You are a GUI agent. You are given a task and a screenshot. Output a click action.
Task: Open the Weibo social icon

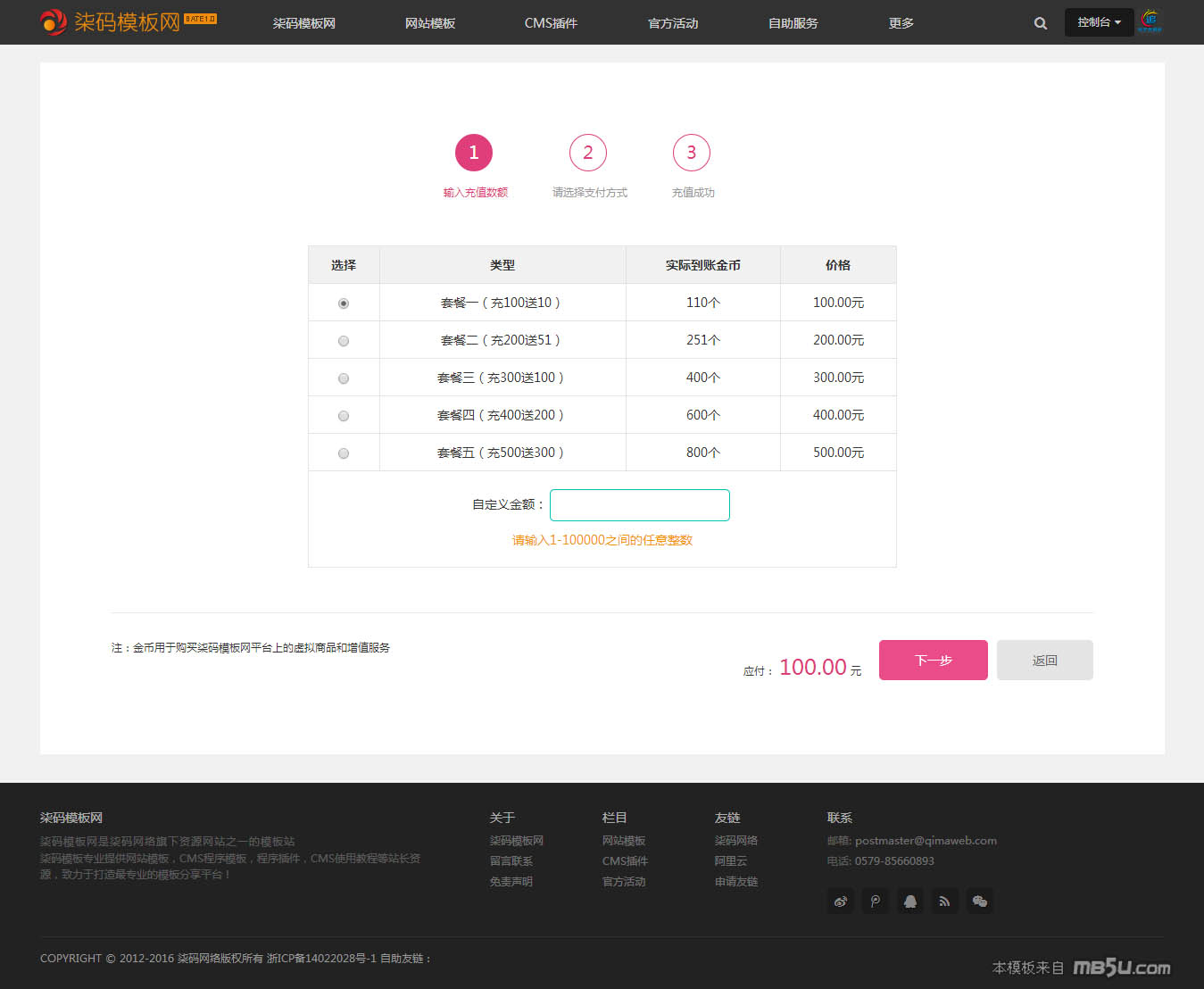pos(840,902)
